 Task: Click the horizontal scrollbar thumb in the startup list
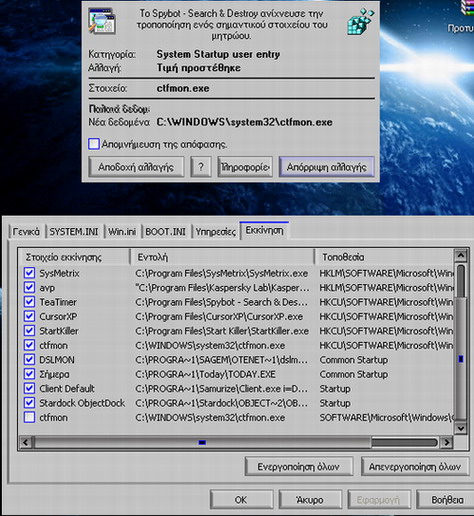pyautogui.click(x=202, y=442)
